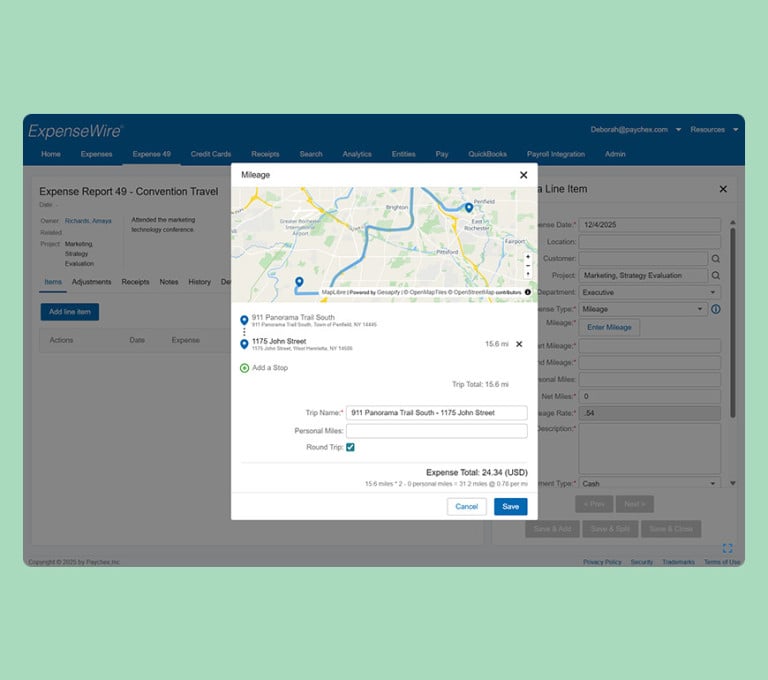Search for a Customer with magnifier icon
768x680 pixels.
coord(716,259)
